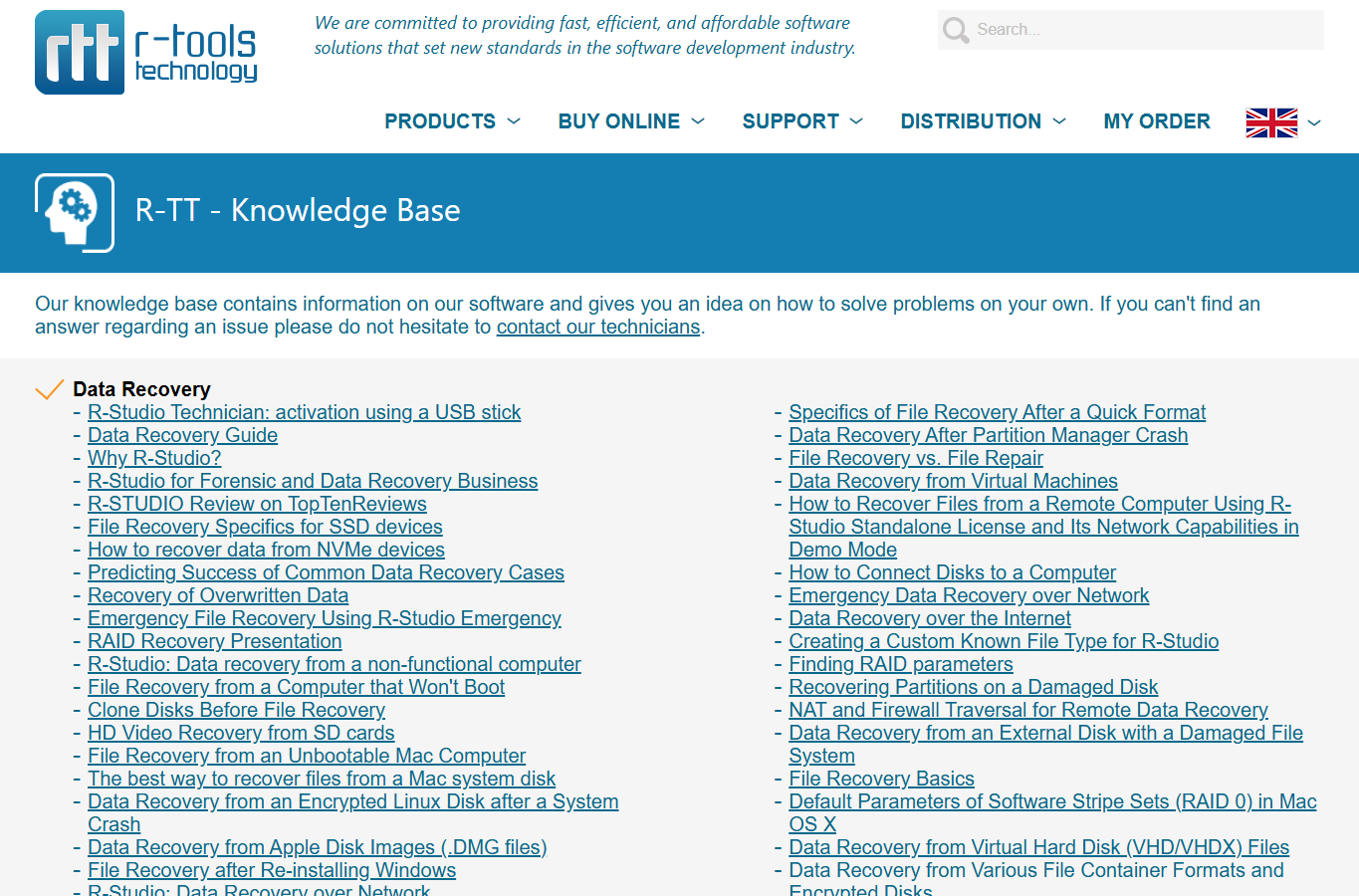The image size is (1359, 896).
Task: Open Creating a Custom Known File Type link
Action: coord(1004,641)
